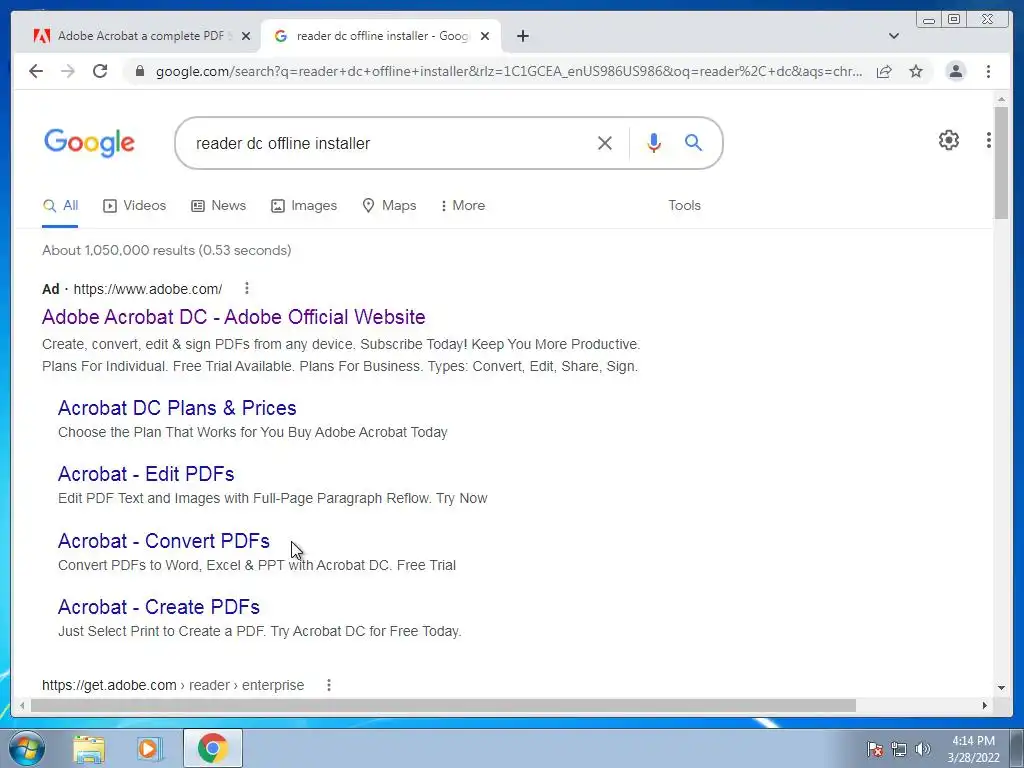Open Adobe Acrobat DC Official Website link
The width and height of the screenshot is (1024, 768).
pyautogui.click(x=234, y=317)
